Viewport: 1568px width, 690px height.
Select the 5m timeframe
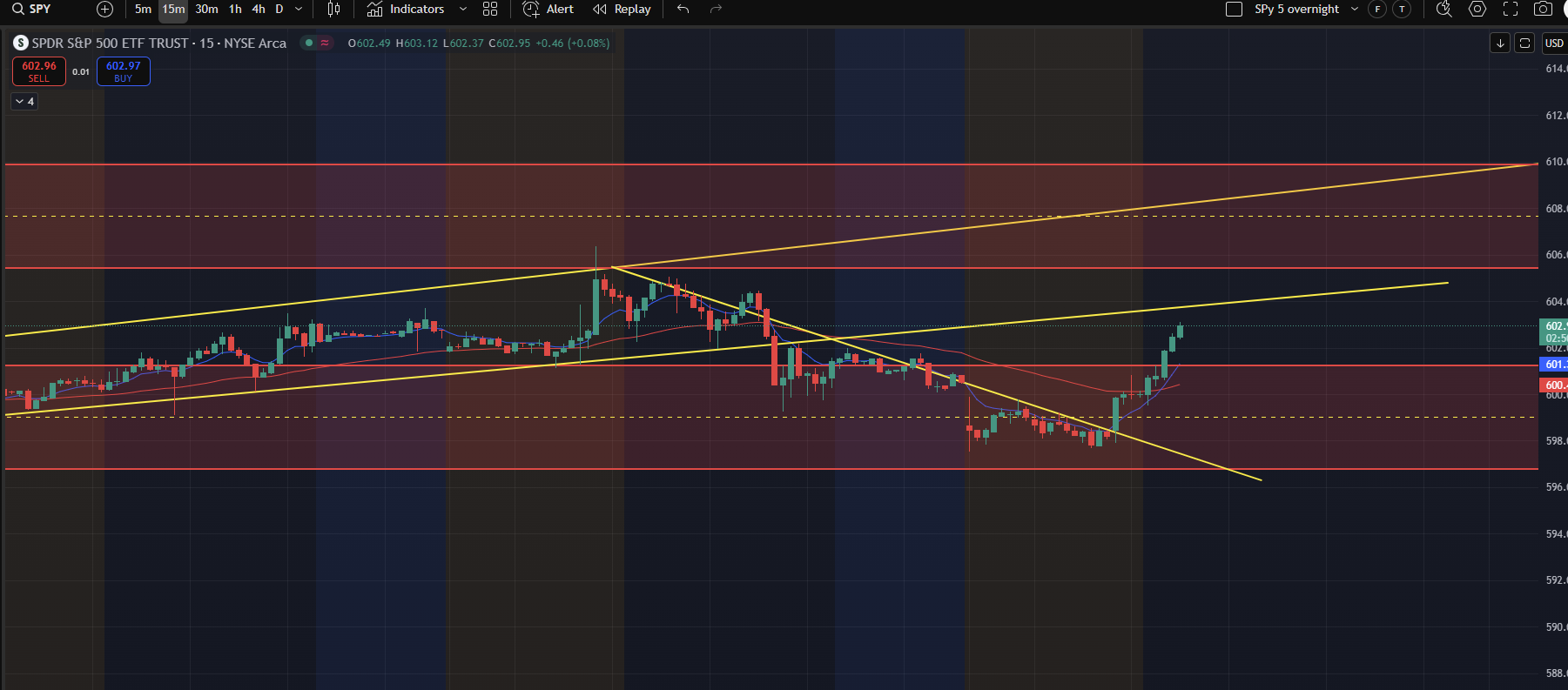(x=143, y=9)
